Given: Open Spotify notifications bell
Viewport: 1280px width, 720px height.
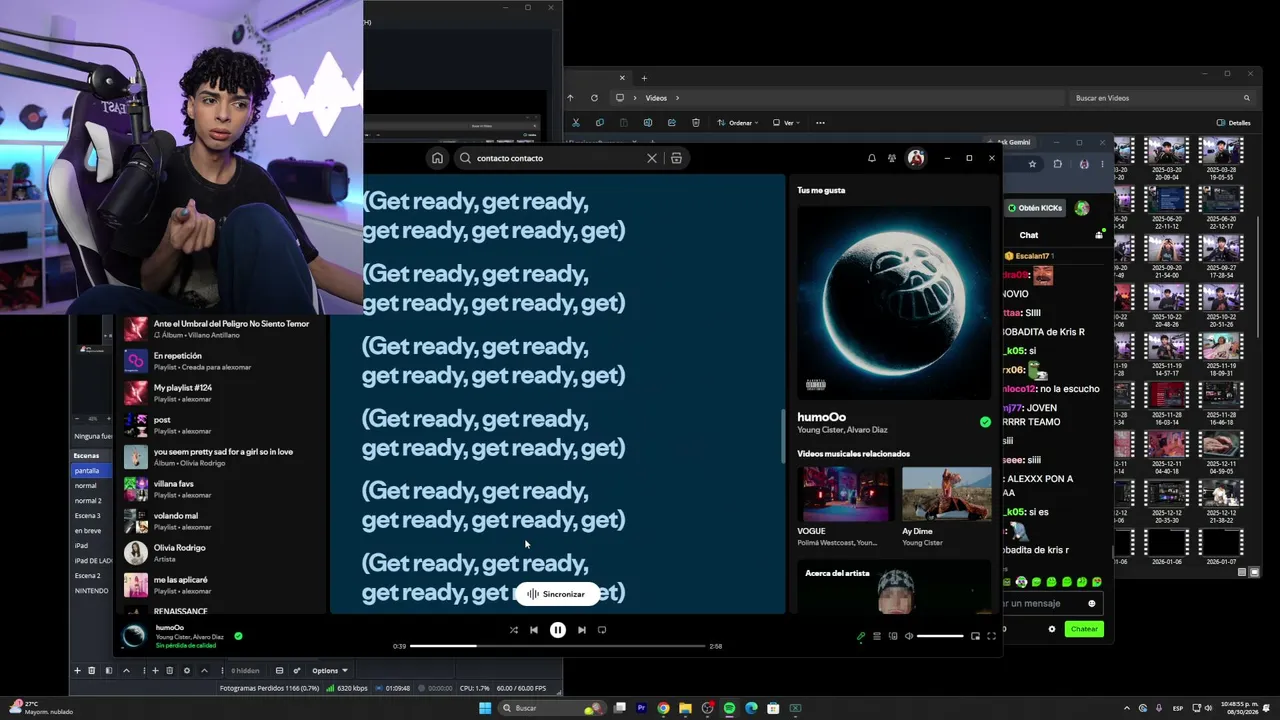Looking at the screenshot, I should pyautogui.click(x=872, y=158).
